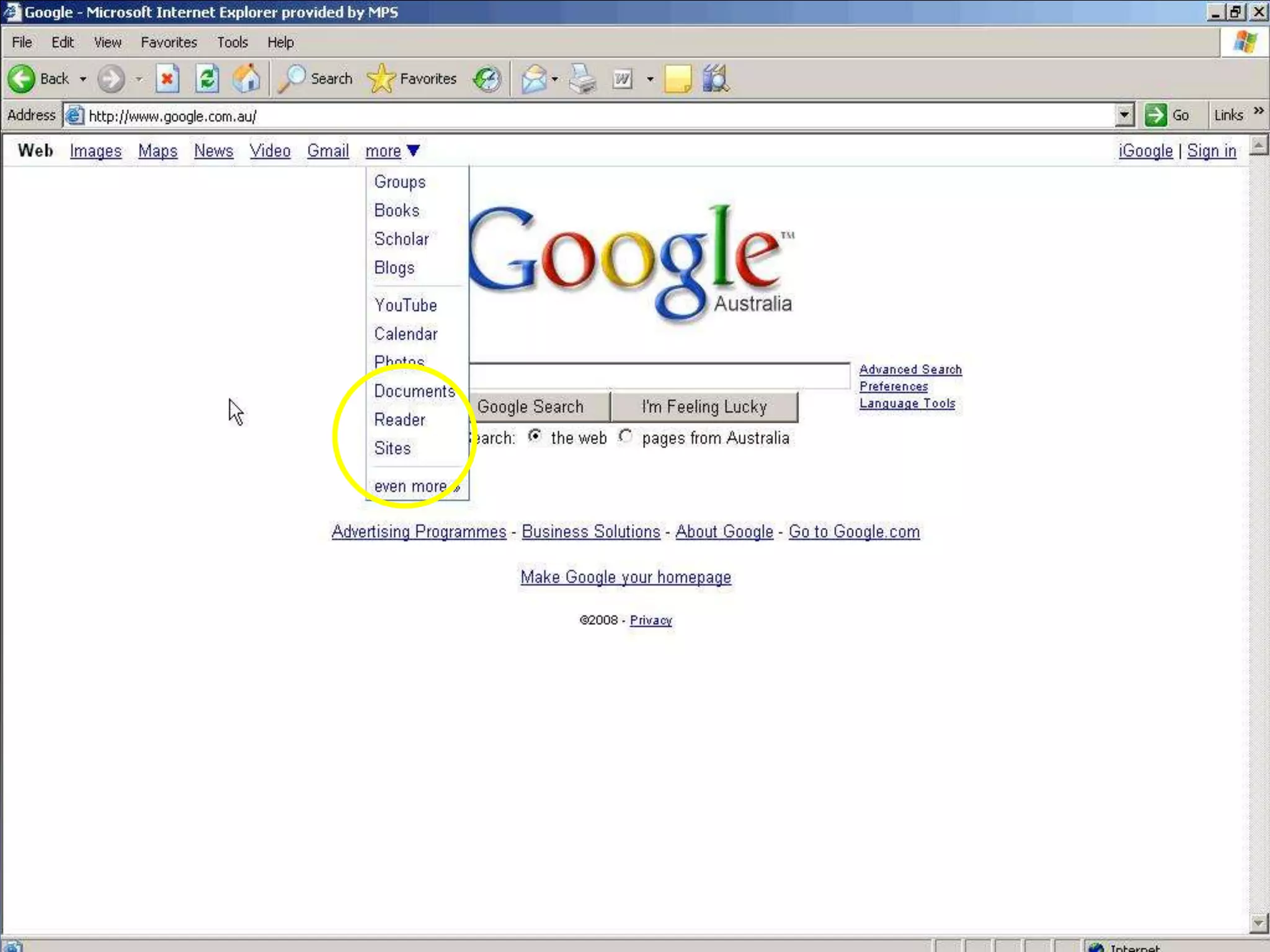Click the Refresh page icon
The height and width of the screenshot is (952, 1270).
click(x=207, y=79)
